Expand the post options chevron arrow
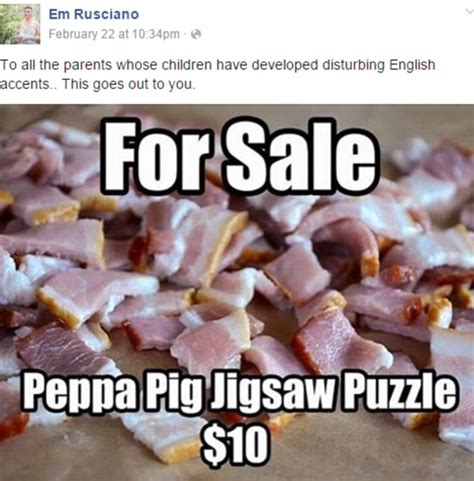Screen dimensions: 474x481 (x=469, y=11)
